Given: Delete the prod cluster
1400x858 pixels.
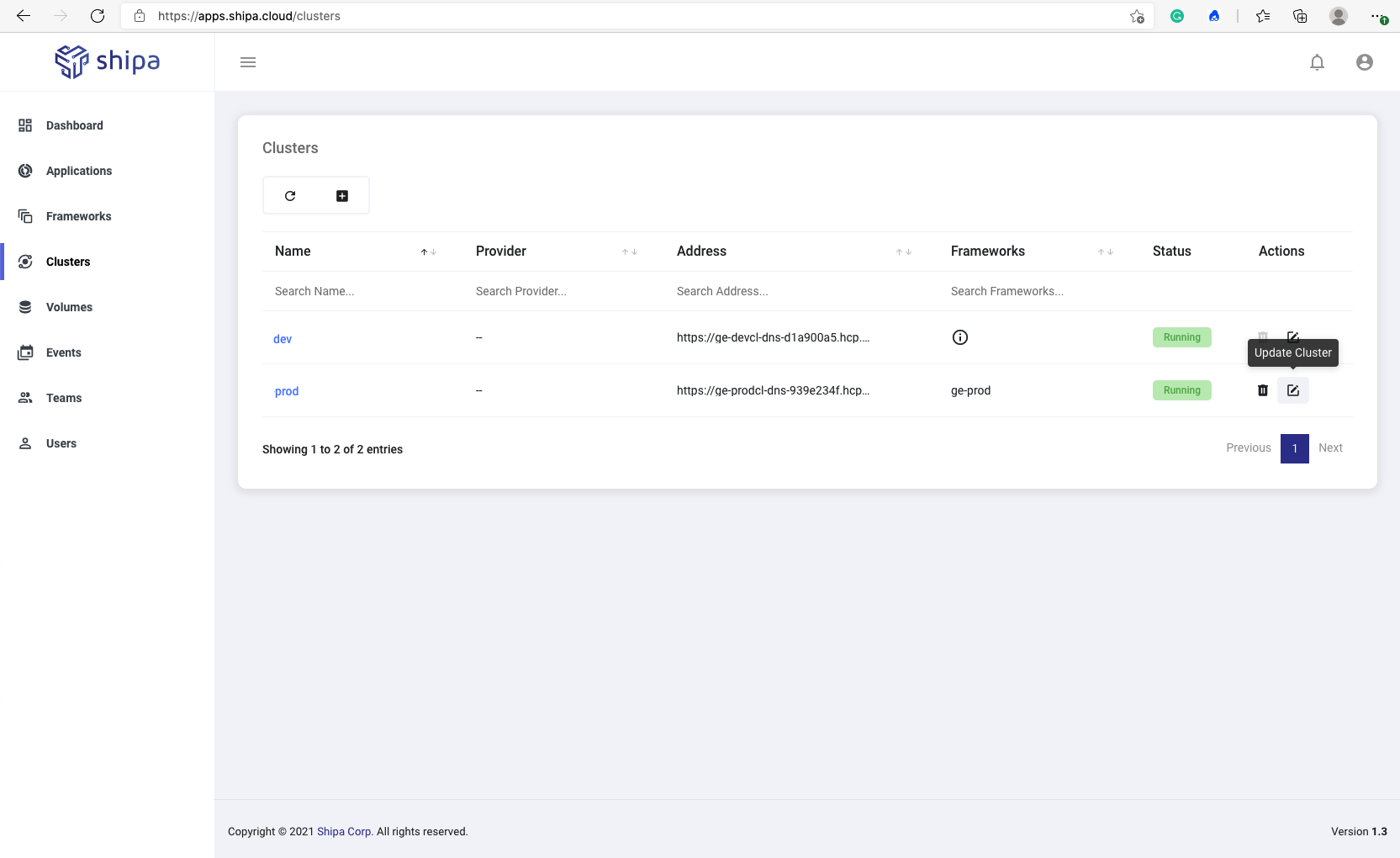Looking at the screenshot, I should pos(1263,390).
